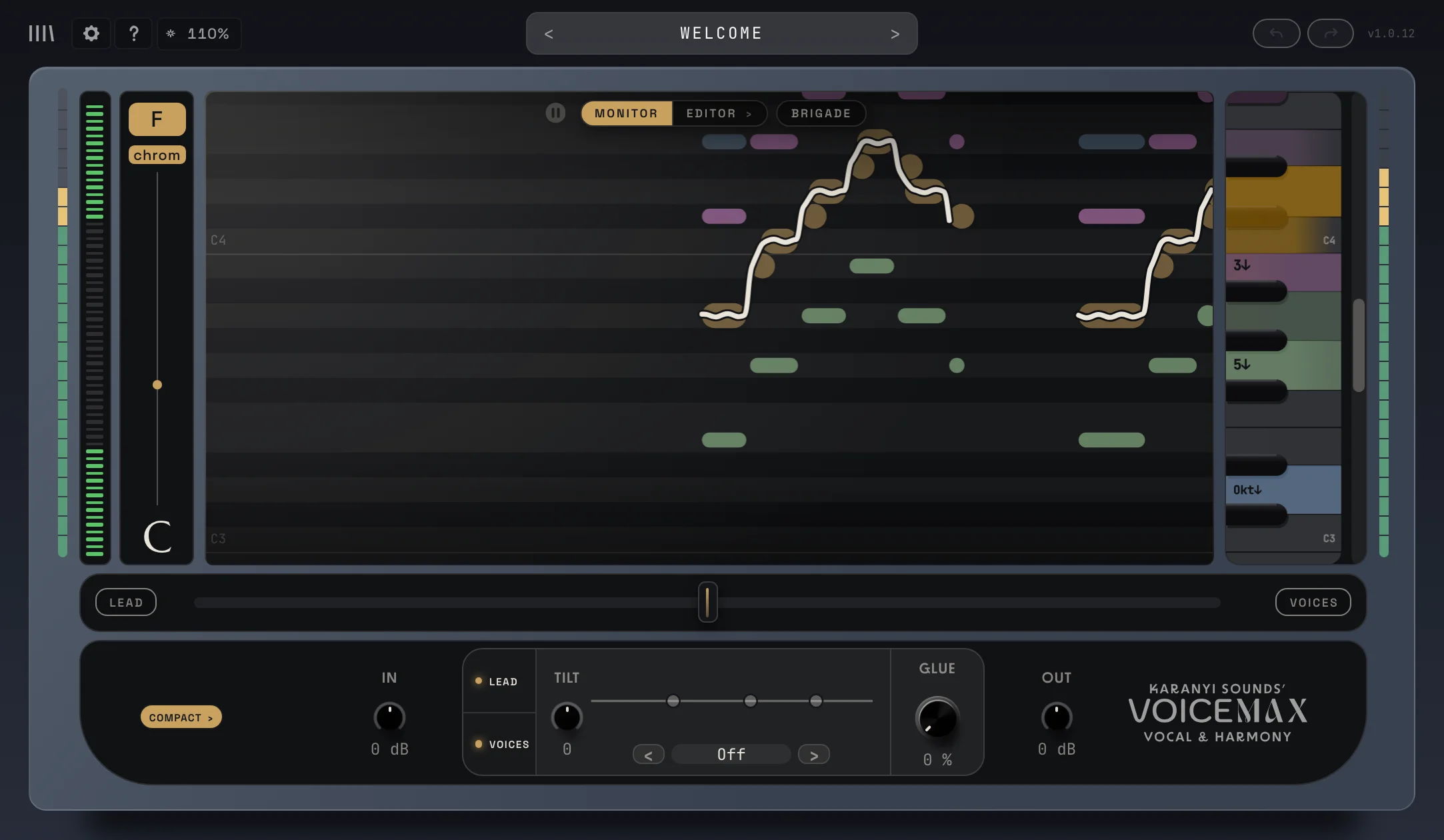Click the VOICEMAX logo
1444x840 pixels.
coord(1217,711)
